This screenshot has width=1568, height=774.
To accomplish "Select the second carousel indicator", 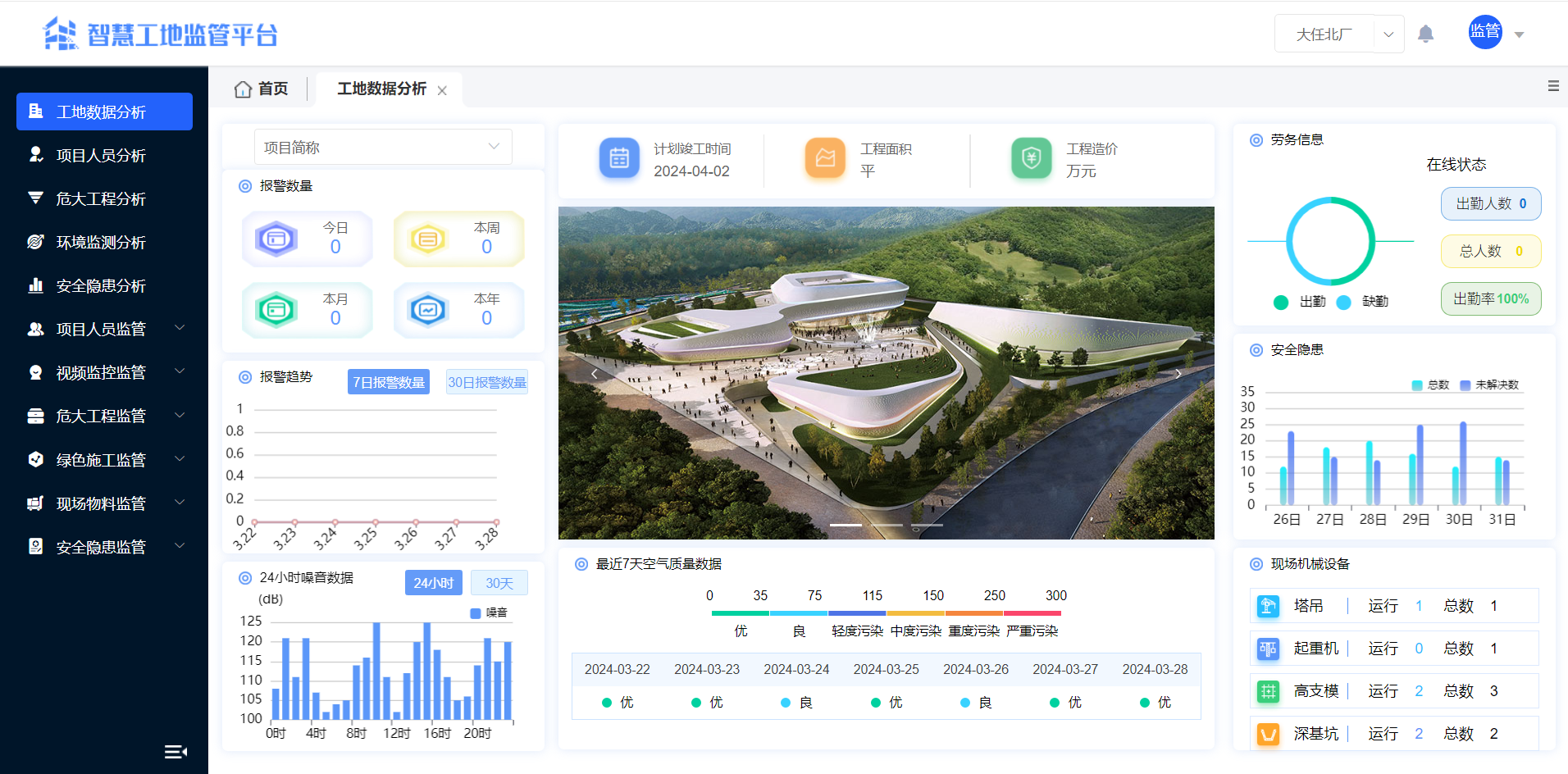I will 887,525.
